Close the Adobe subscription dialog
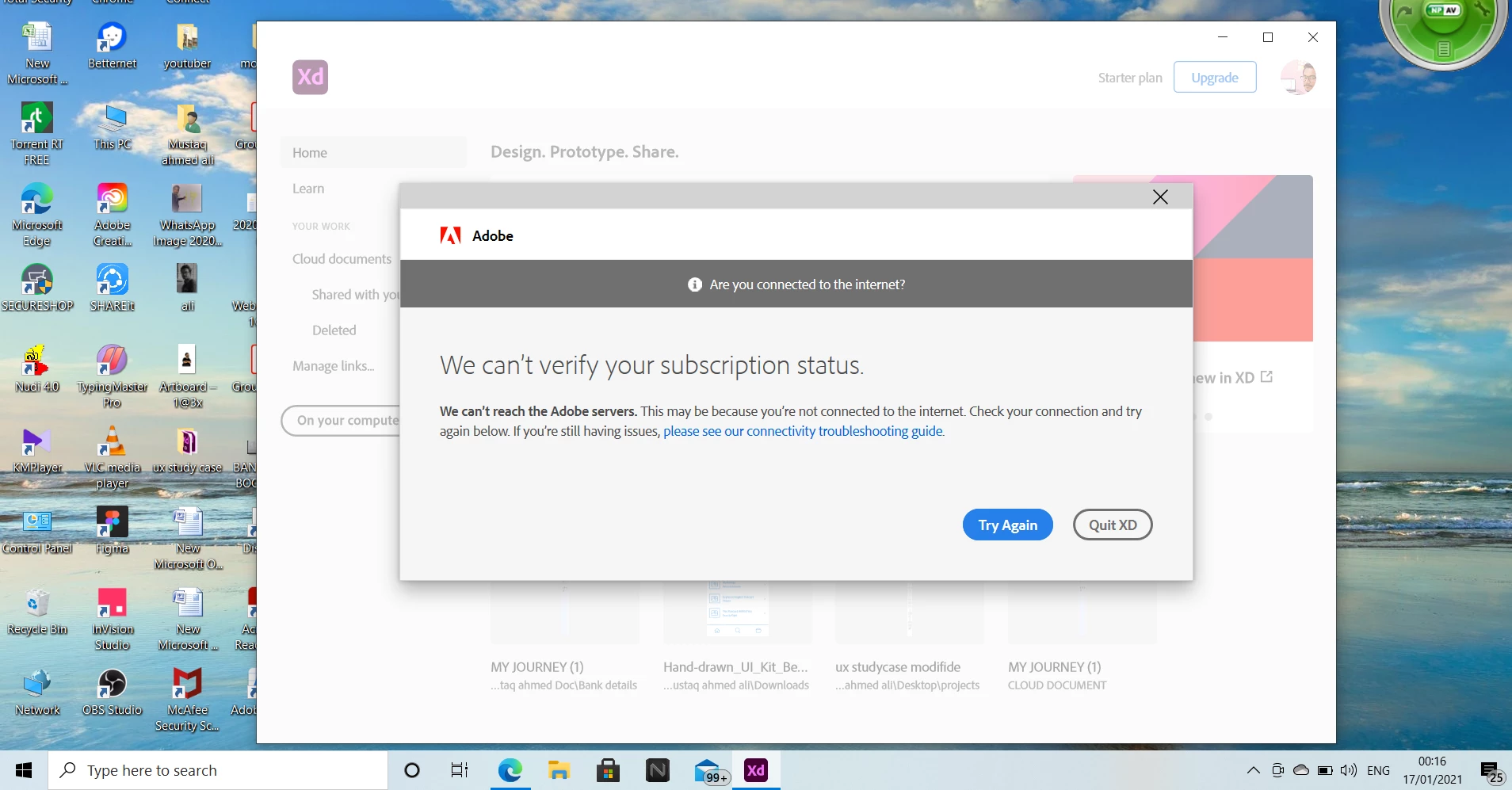 1160,197
